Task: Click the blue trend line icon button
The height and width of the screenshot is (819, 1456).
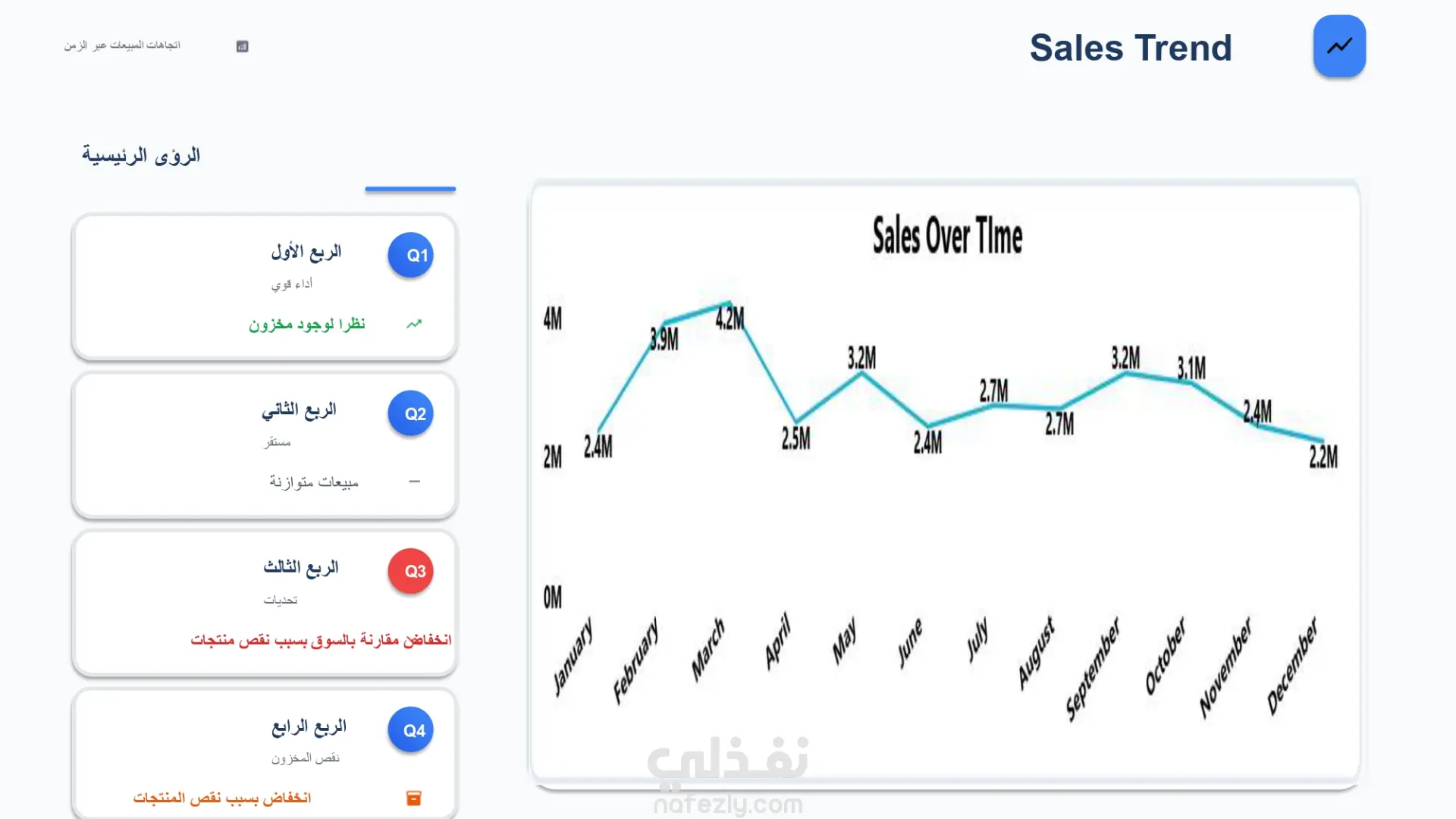Action: pyautogui.click(x=1339, y=46)
